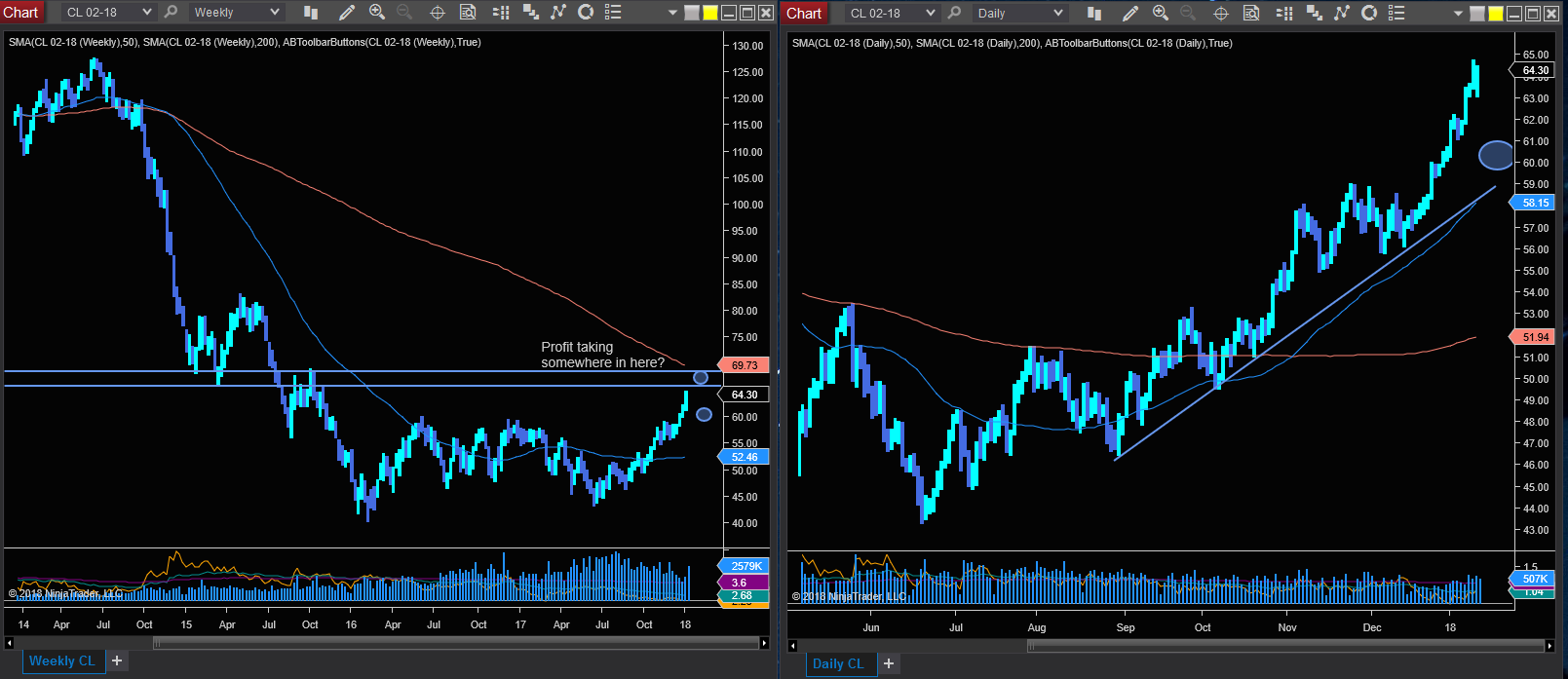Image resolution: width=1568 pixels, height=679 pixels.
Task: Open Data Series icon in Weekly chart
Action: click(531, 13)
